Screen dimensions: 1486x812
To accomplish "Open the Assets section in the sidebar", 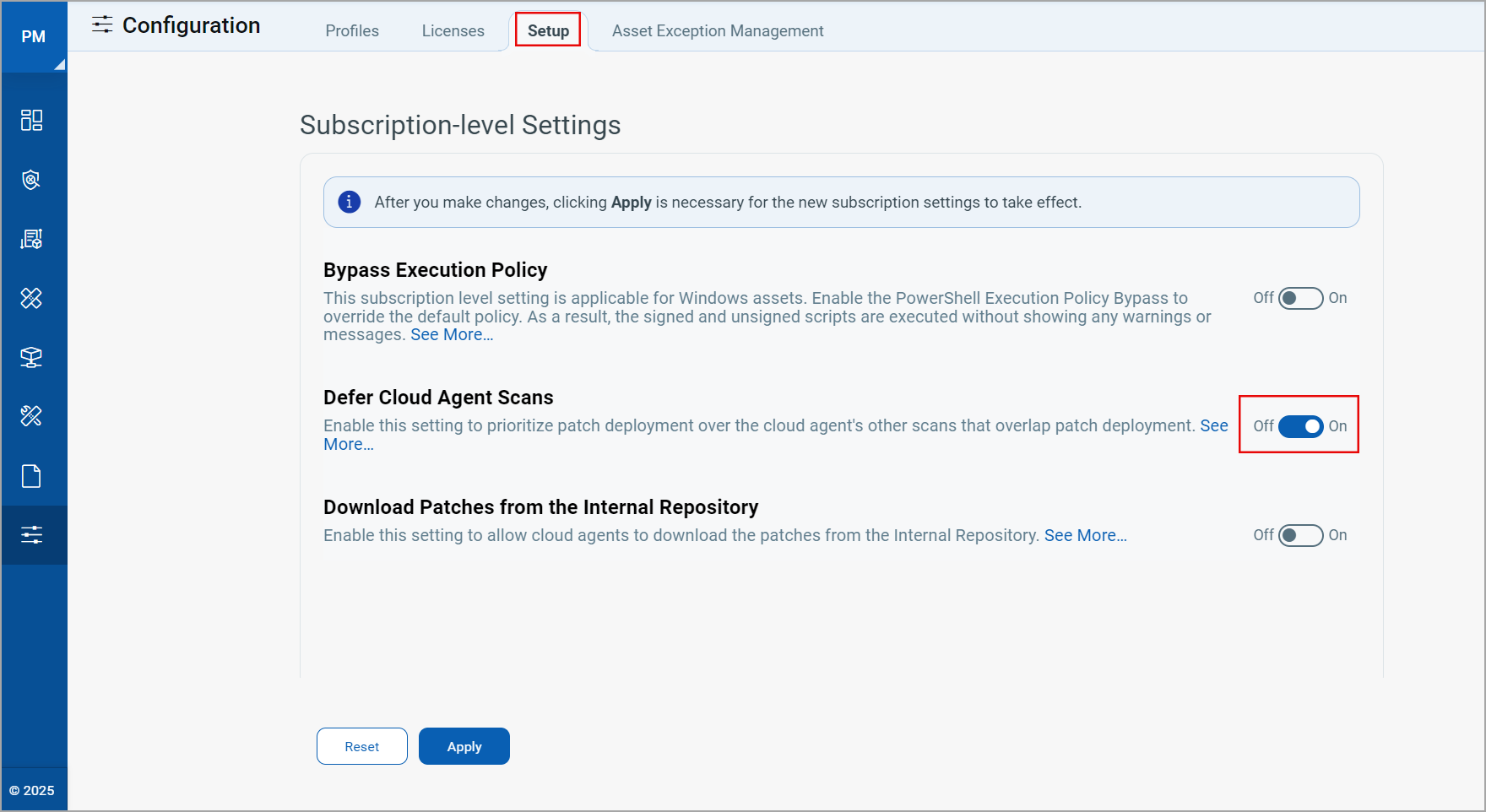I will tap(33, 238).
